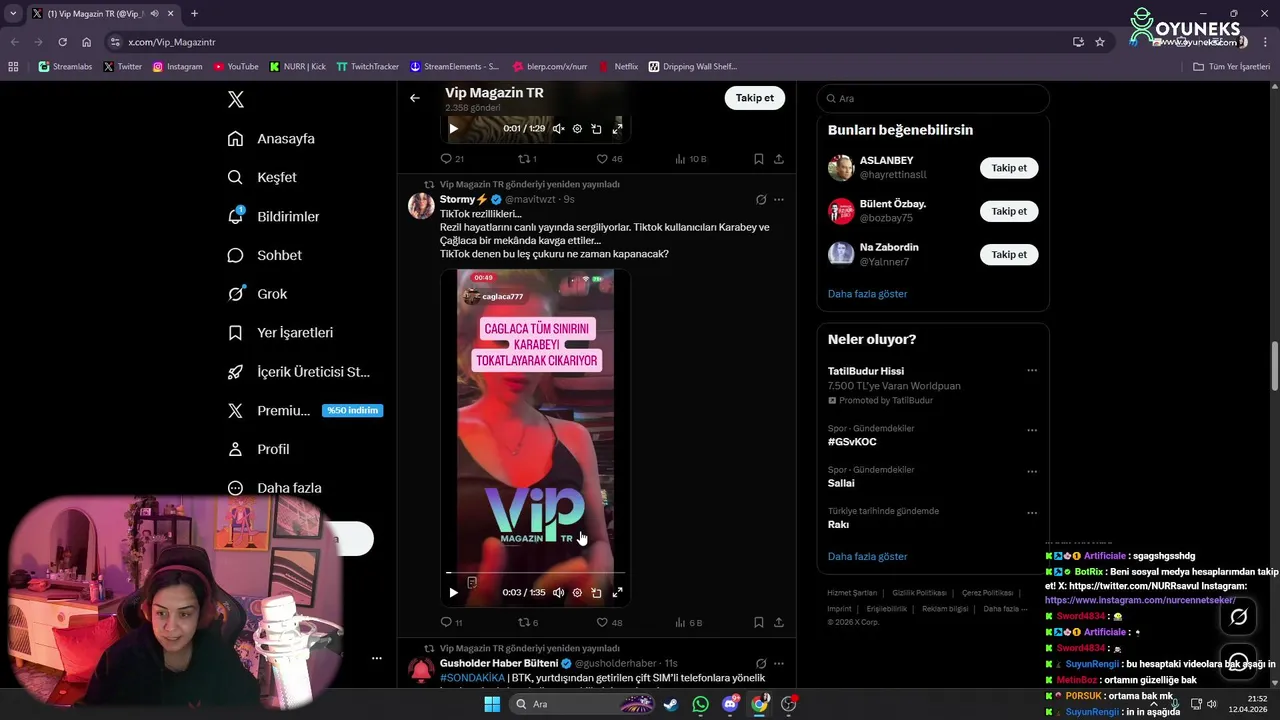
Task: Go to Anasayfa in sidebar
Action: (x=271, y=139)
